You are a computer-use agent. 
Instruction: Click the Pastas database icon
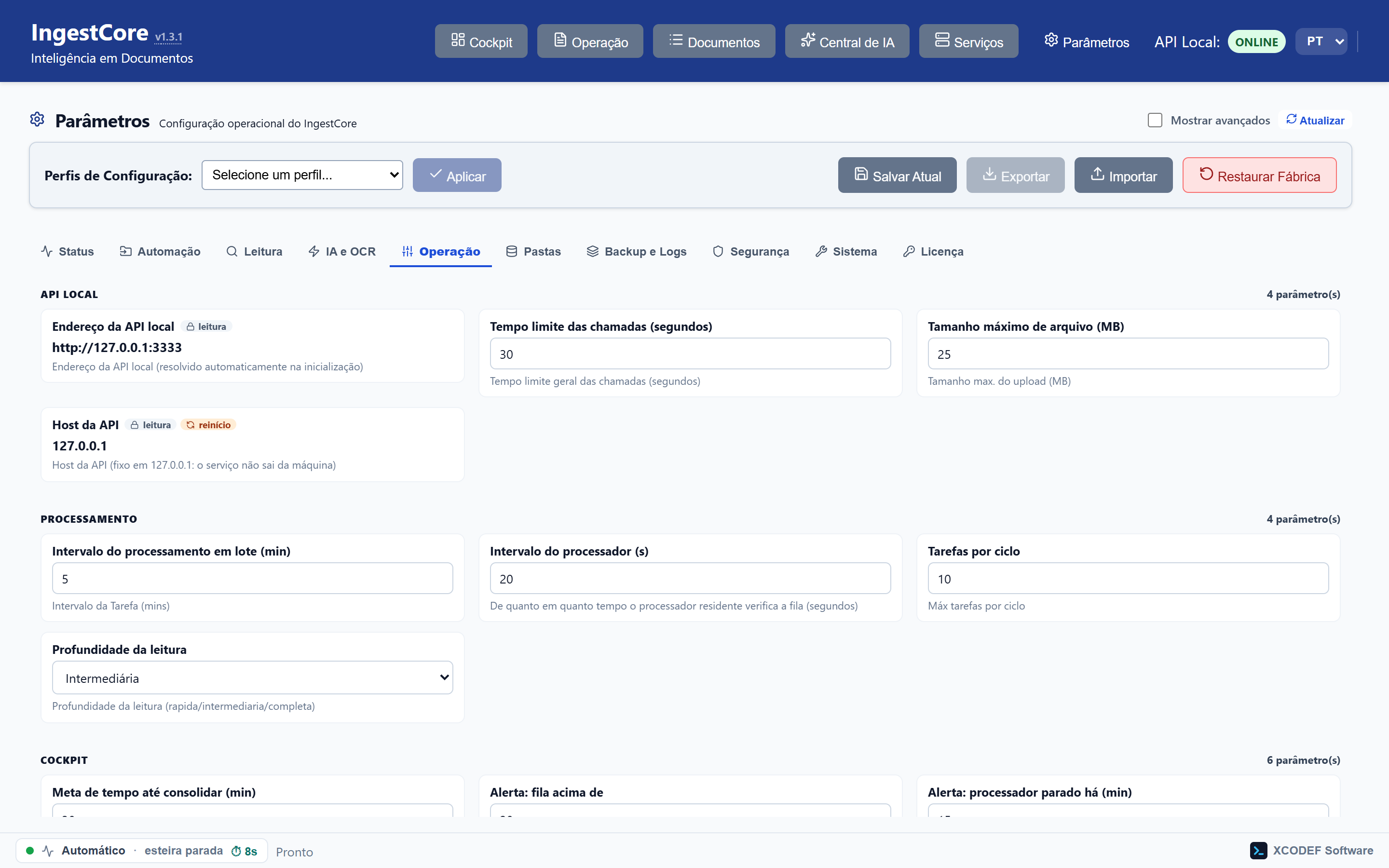(511, 251)
